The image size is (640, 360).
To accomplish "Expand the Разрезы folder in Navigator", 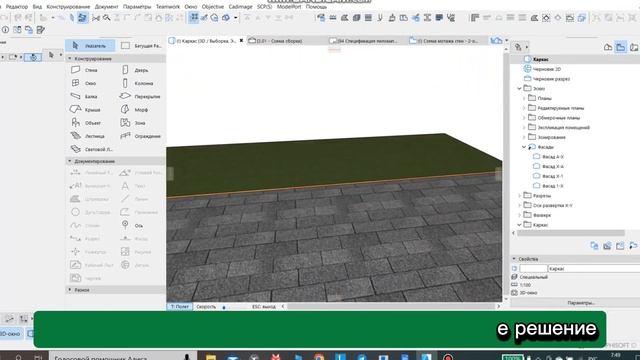I will click(x=520, y=196).
